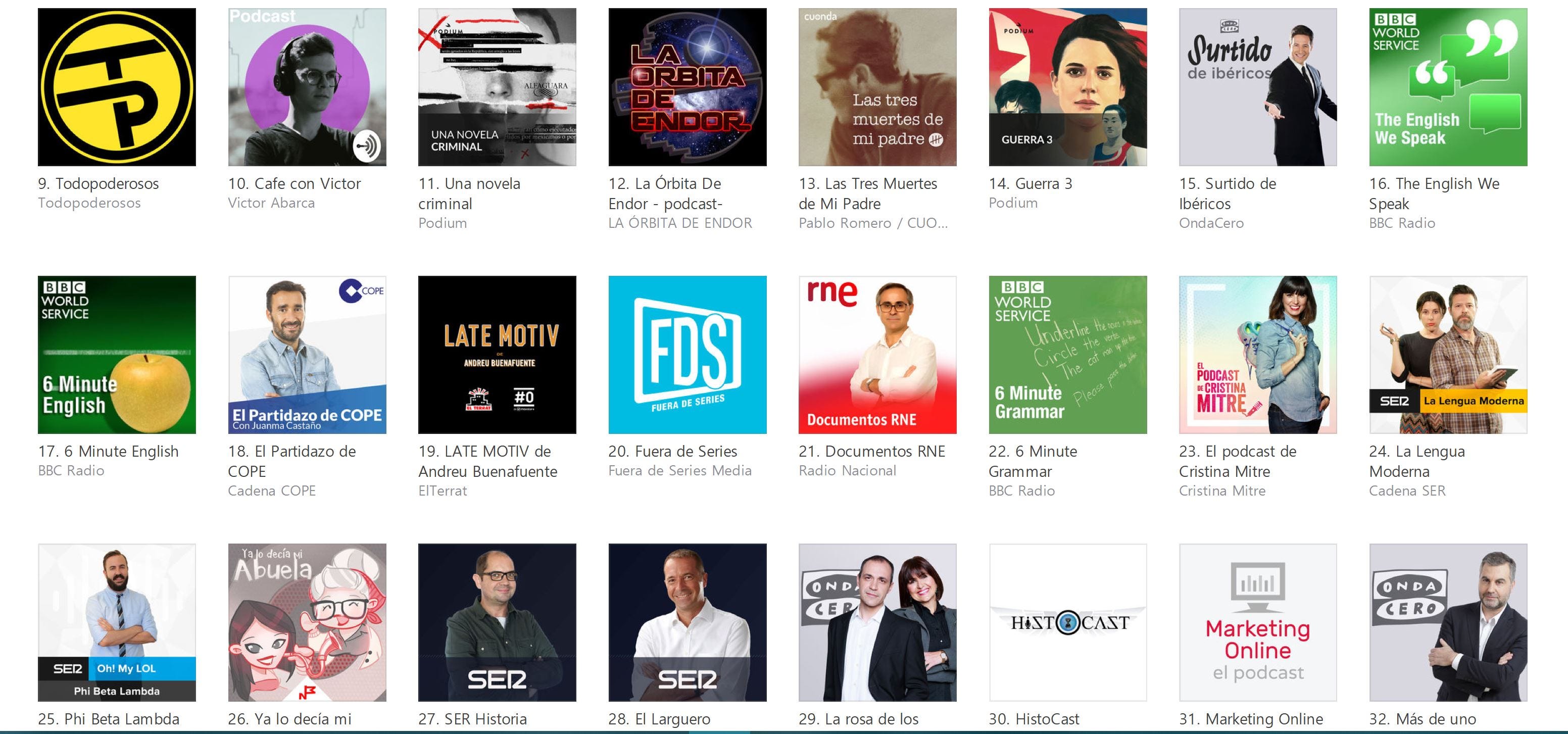Open '24. La Lengua Moderna' title link
The image size is (1568, 734).
pyautogui.click(x=1417, y=461)
